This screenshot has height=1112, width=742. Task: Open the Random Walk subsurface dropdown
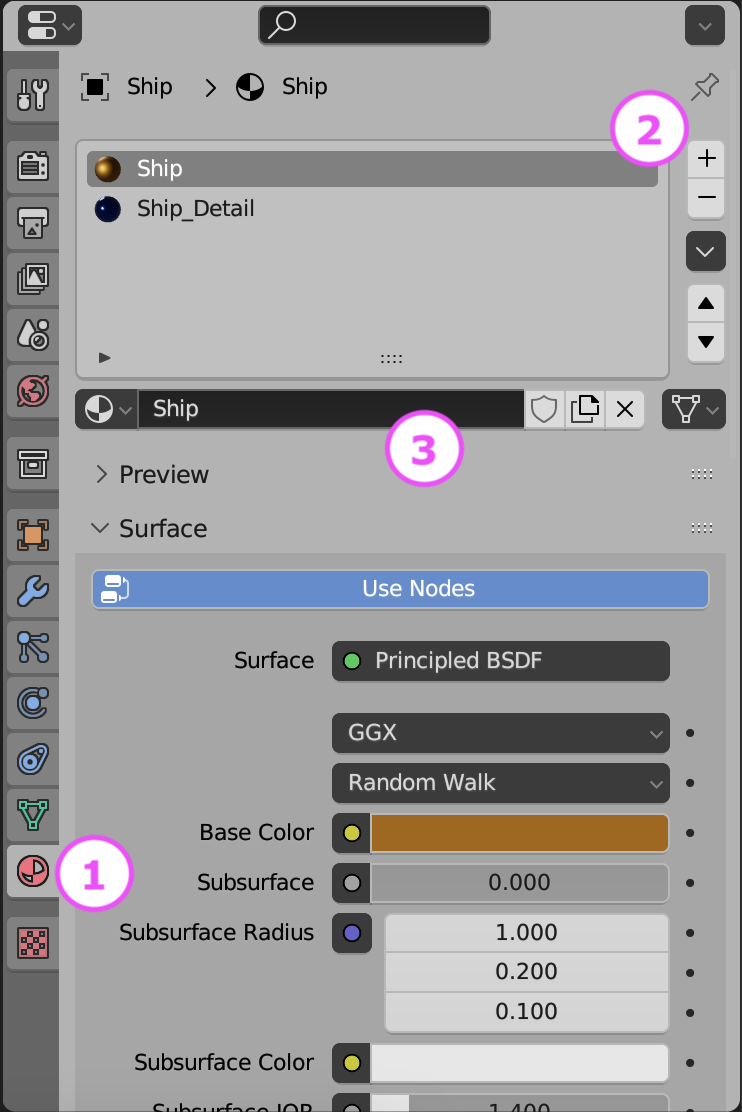tap(500, 783)
